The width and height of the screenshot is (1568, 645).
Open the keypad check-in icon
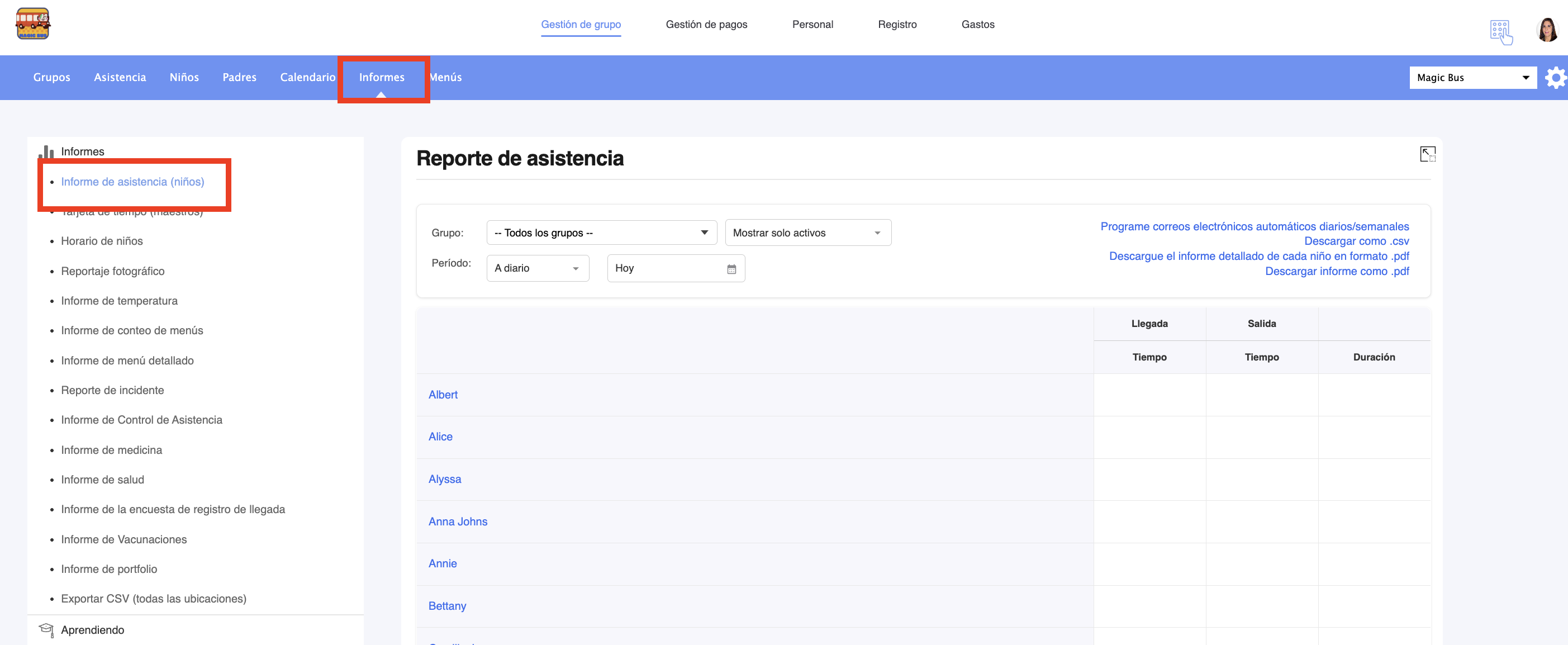pyautogui.click(x=1500, y=32)
